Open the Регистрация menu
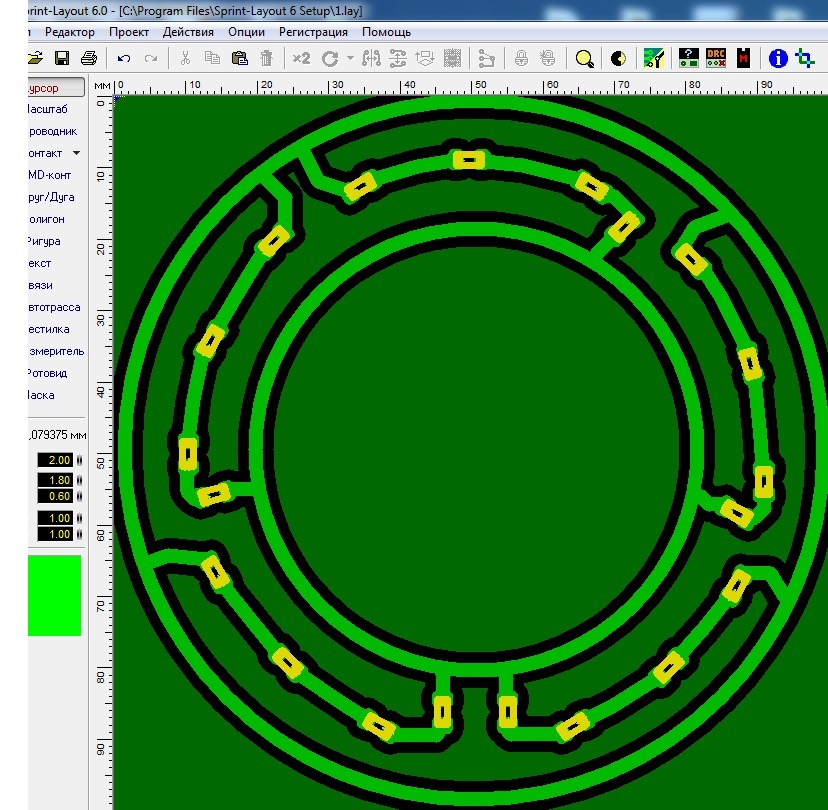 pyautogui.click(x=313, y=32)
